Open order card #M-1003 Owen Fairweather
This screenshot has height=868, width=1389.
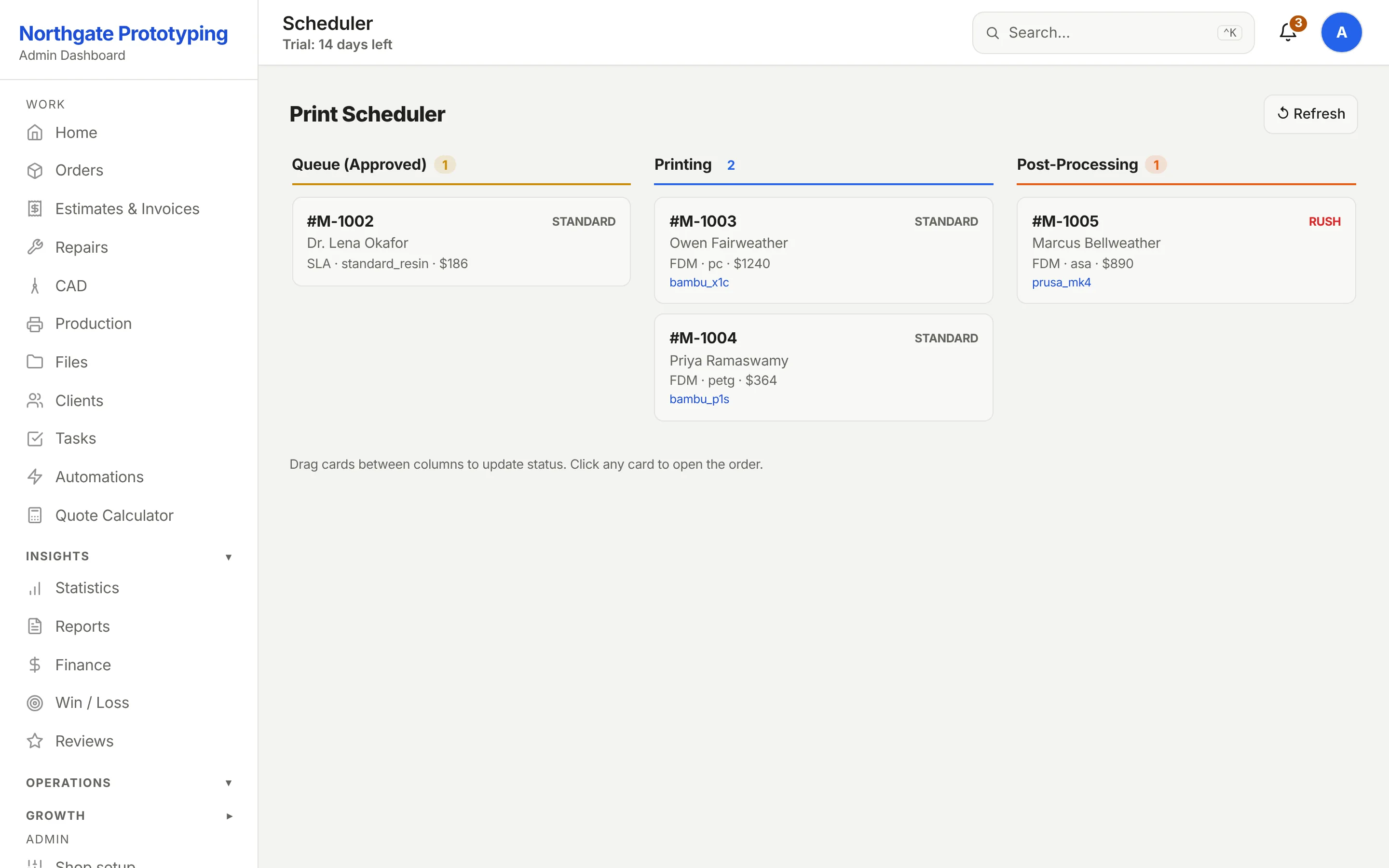(824, 250)
